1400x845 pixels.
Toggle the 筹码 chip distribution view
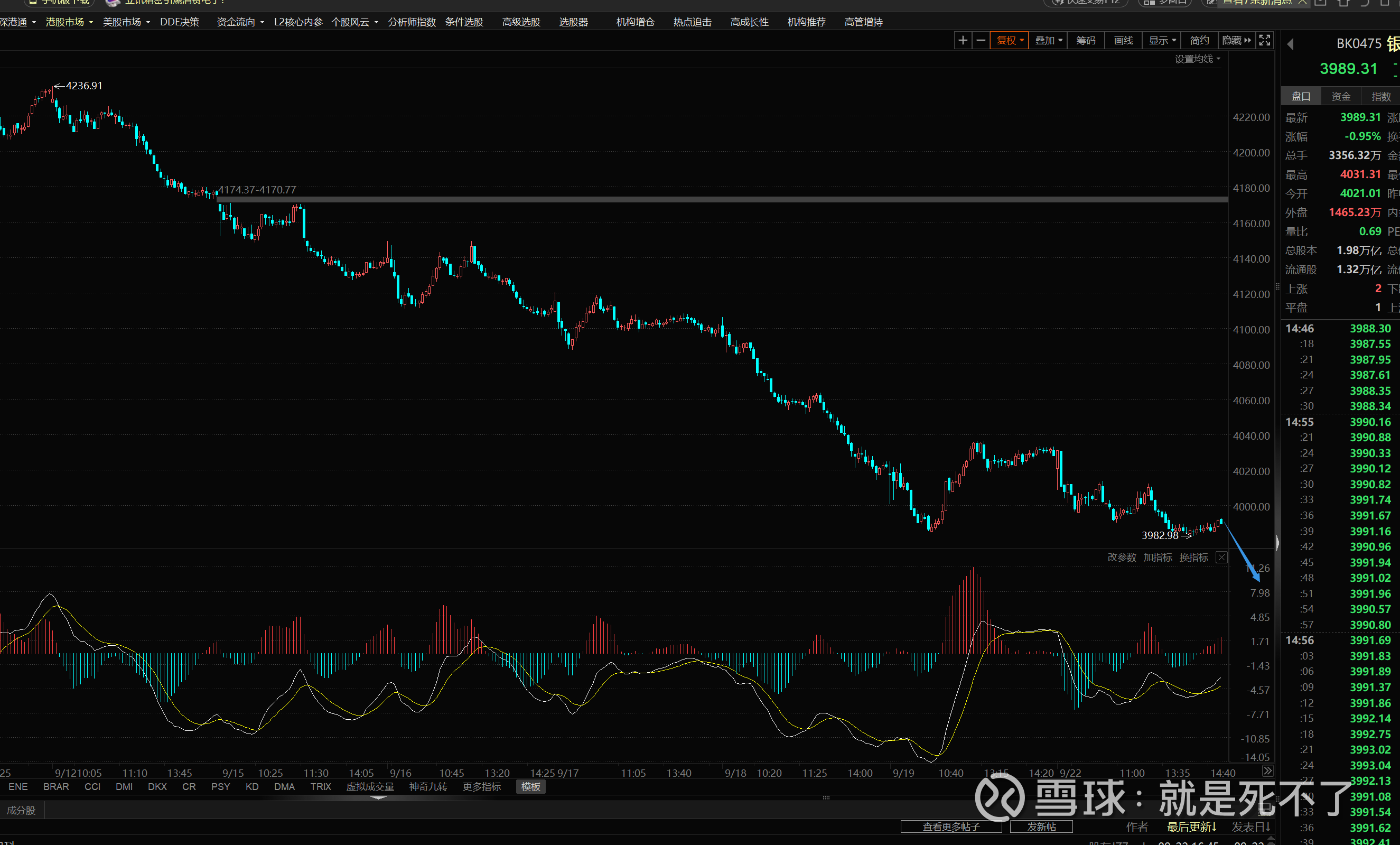[1085, 40]
